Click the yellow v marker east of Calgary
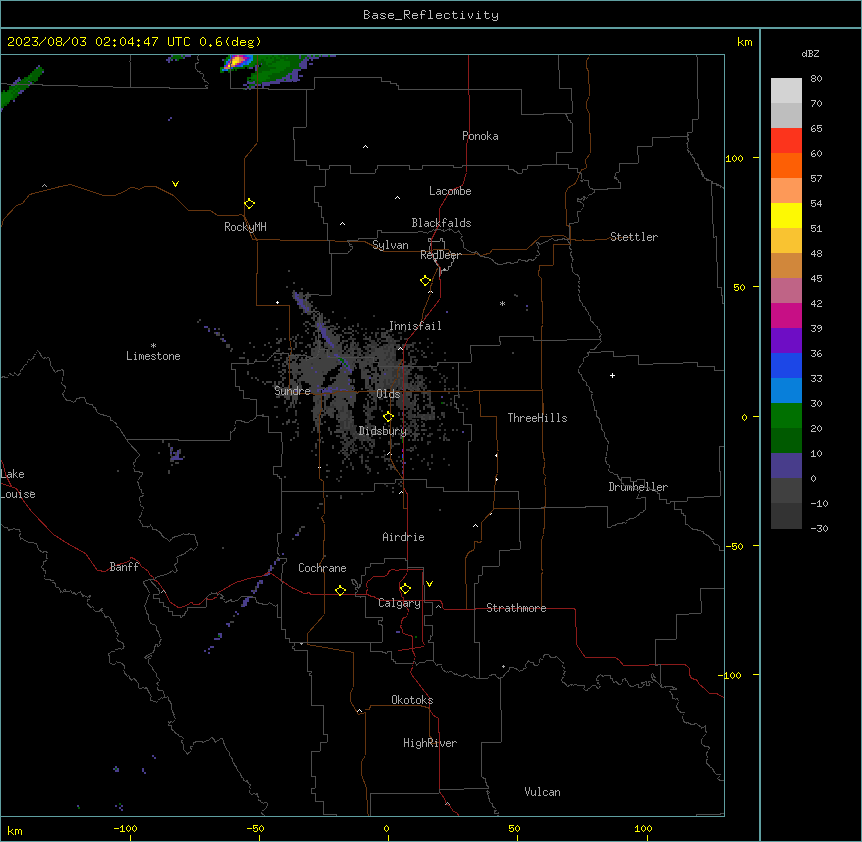 [x=429, y=584]
